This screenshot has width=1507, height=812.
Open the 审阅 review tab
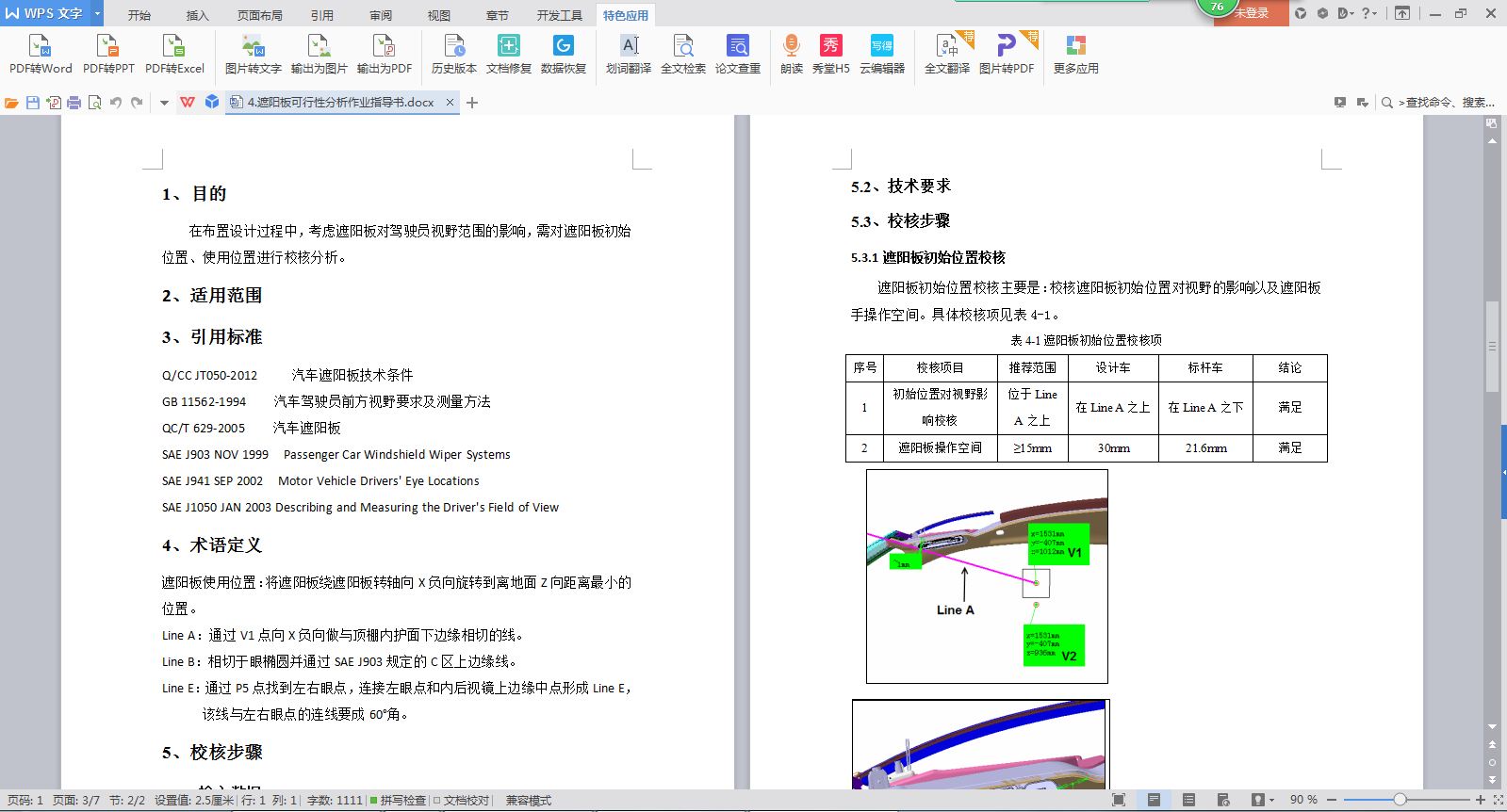click(x=381, y=15)
